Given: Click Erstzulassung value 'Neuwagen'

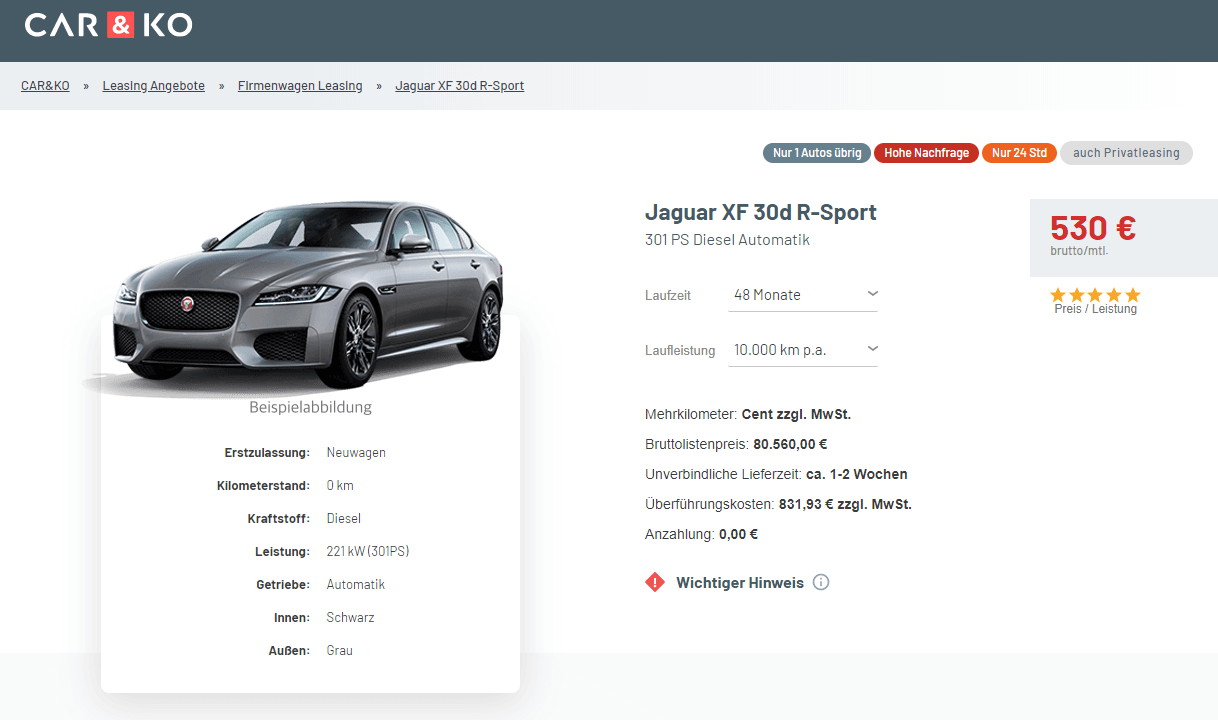Looking at the screenshot, I should [x=356, y=453].
